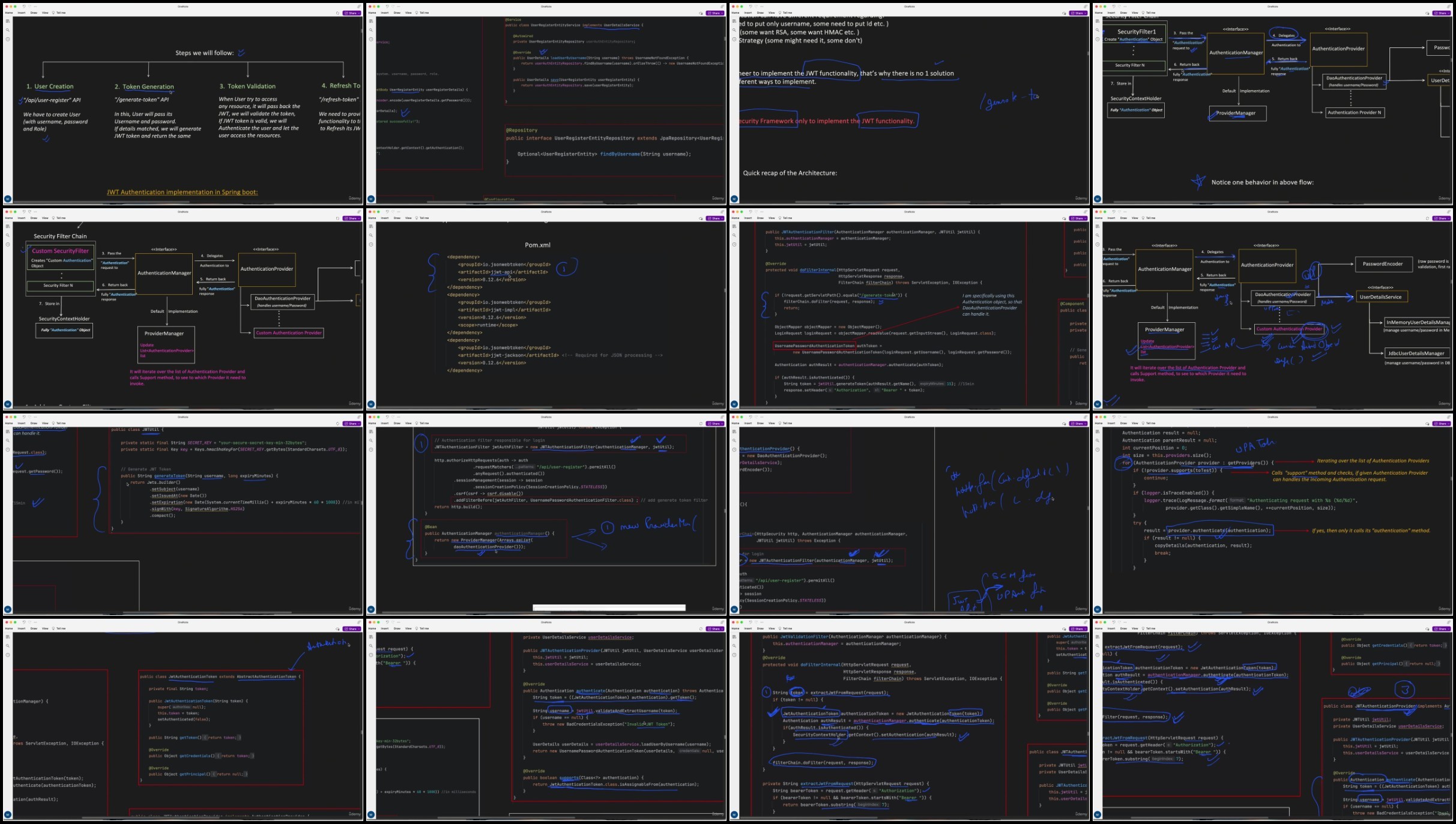
Task: Open the Home tab in the Pom.xml window
Action: pyautogui.click(x=372, y=218)
